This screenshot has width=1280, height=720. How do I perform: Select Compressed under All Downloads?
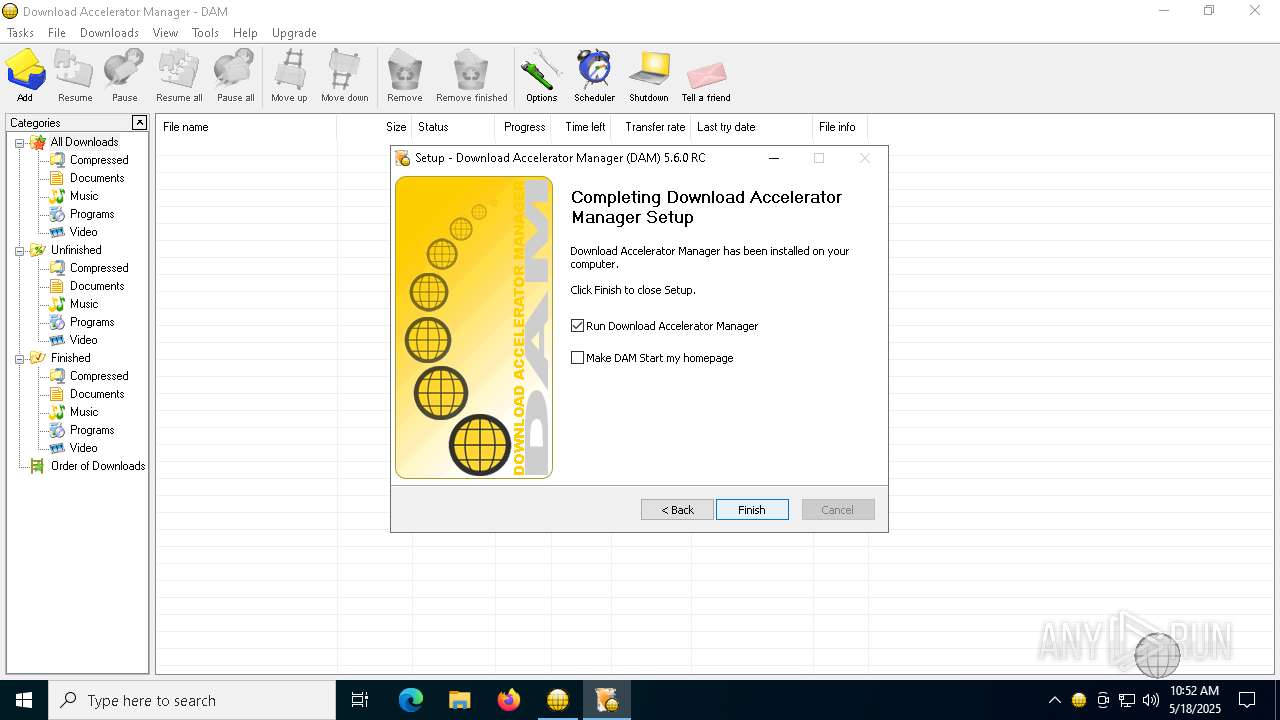click(99, 160)
